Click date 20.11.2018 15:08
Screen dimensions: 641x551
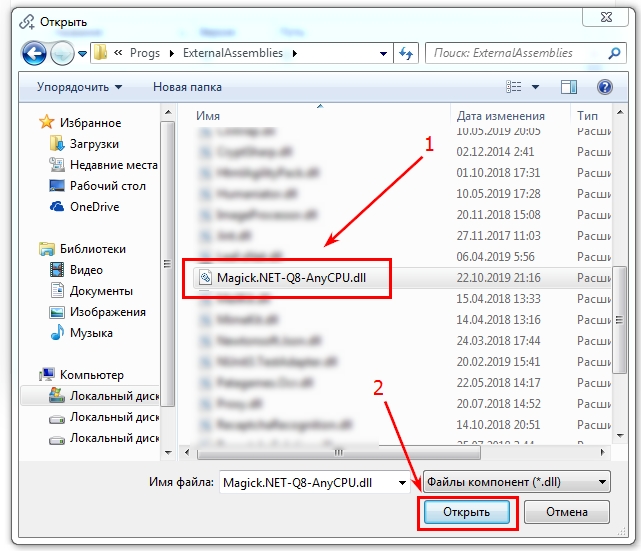(498, 215)
